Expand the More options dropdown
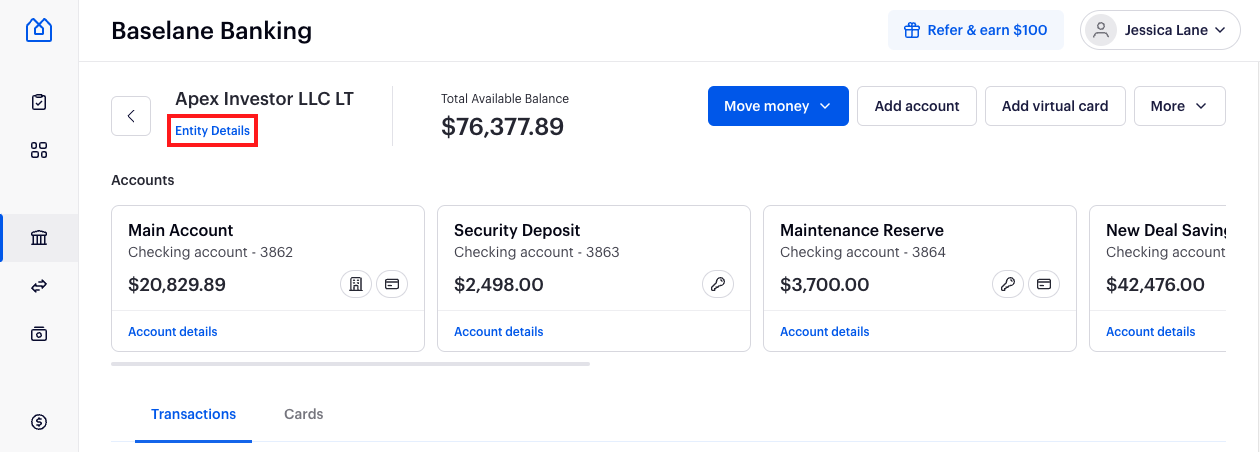The image size is (1260, 452). click(x=1179, y=106)
